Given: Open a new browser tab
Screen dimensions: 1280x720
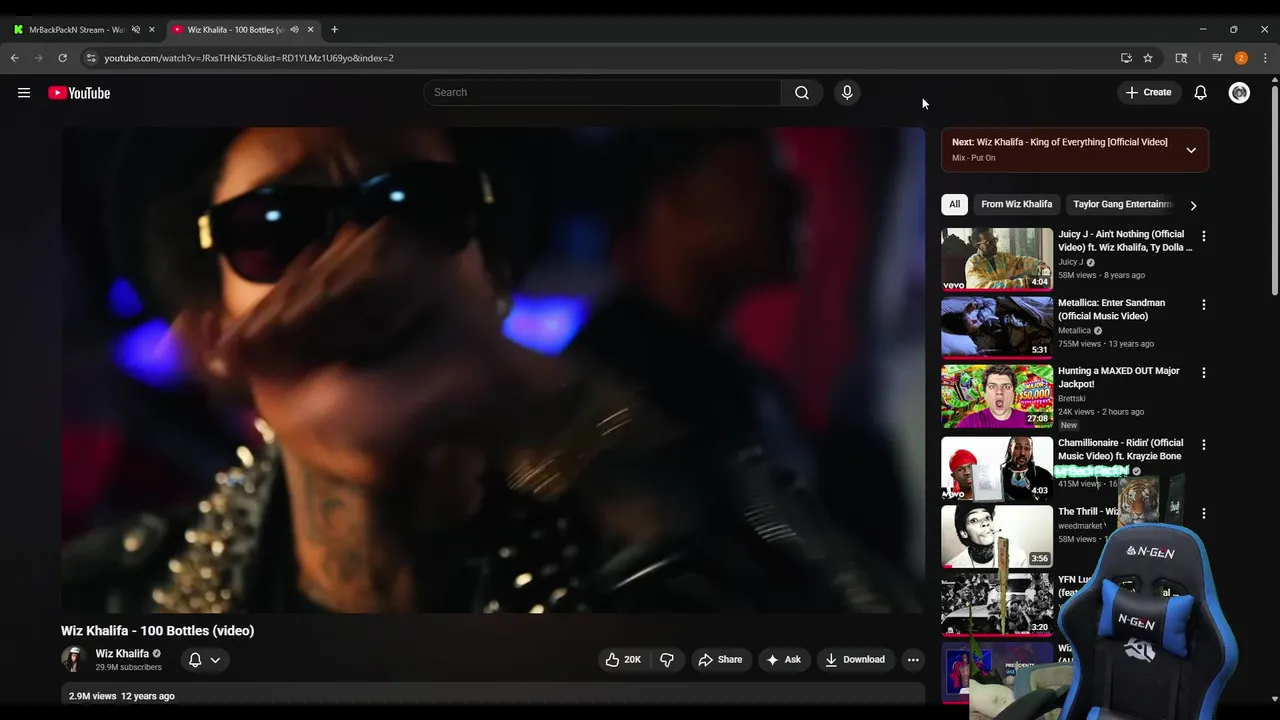Looking at the screenshot, I should [x=334, y=29].
